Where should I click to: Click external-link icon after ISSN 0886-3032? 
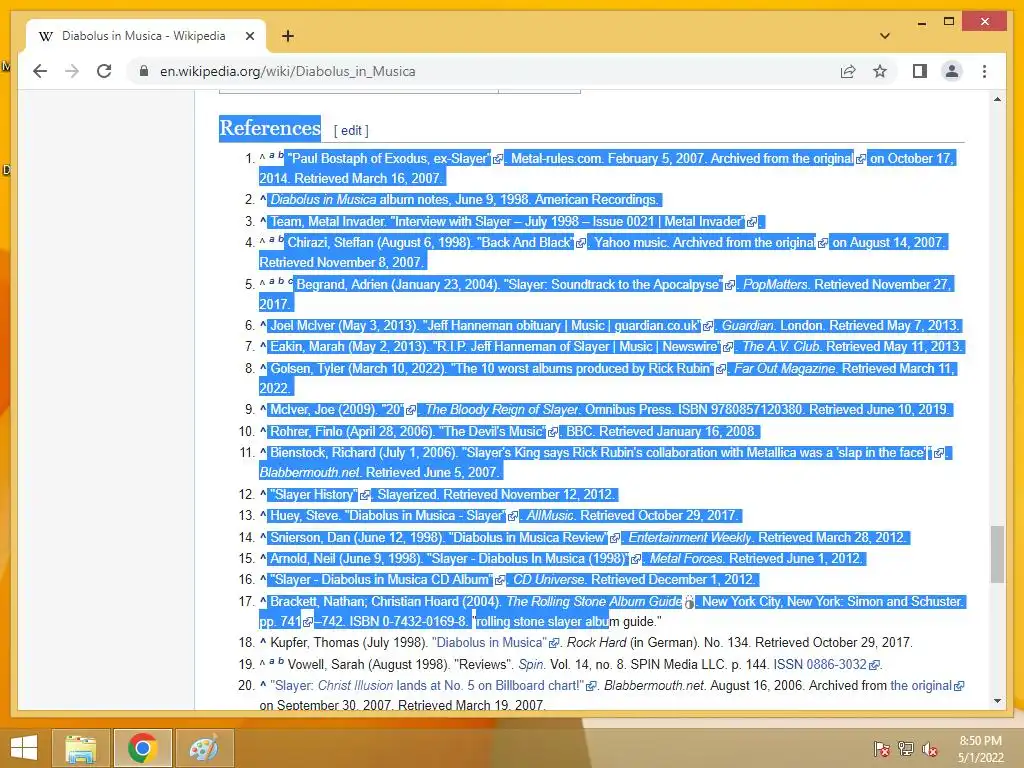874,665
